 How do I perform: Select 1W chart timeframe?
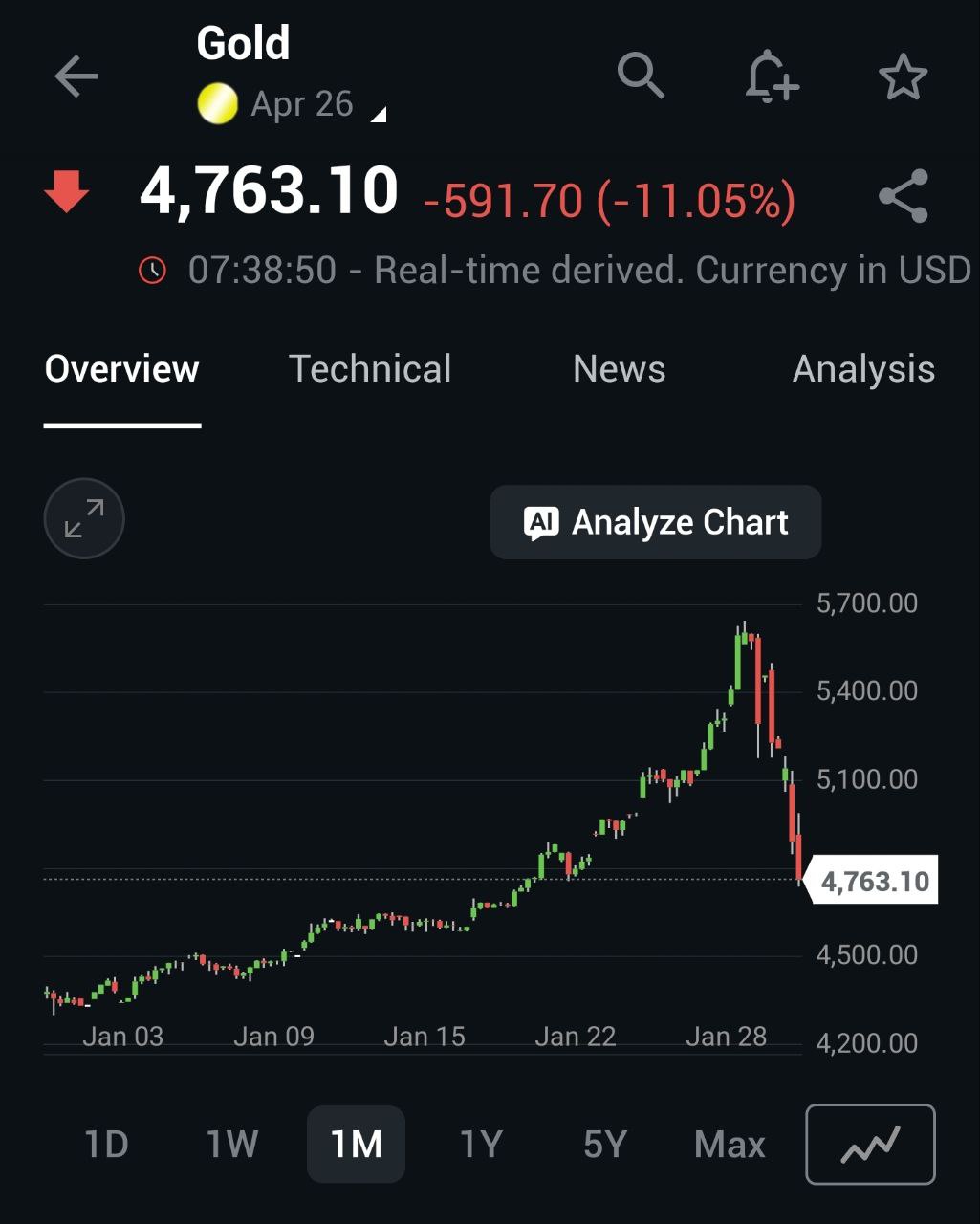pos(232,1144)
